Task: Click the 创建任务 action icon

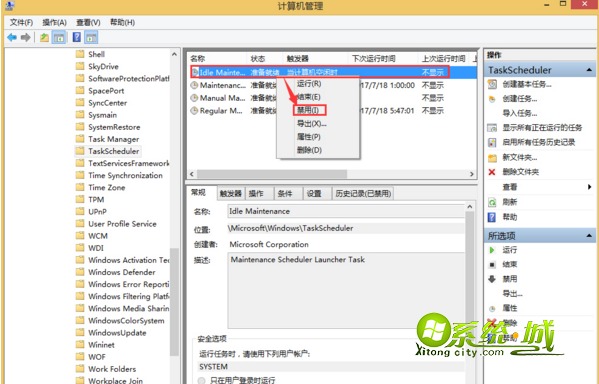Action: click(x=492, y=99)
